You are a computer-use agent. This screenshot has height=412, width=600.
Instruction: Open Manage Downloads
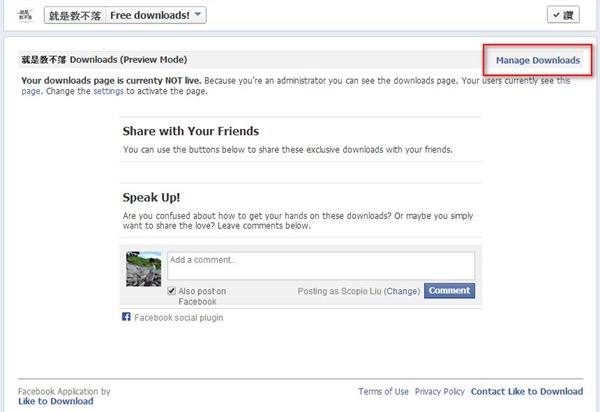tap(537, 60)
